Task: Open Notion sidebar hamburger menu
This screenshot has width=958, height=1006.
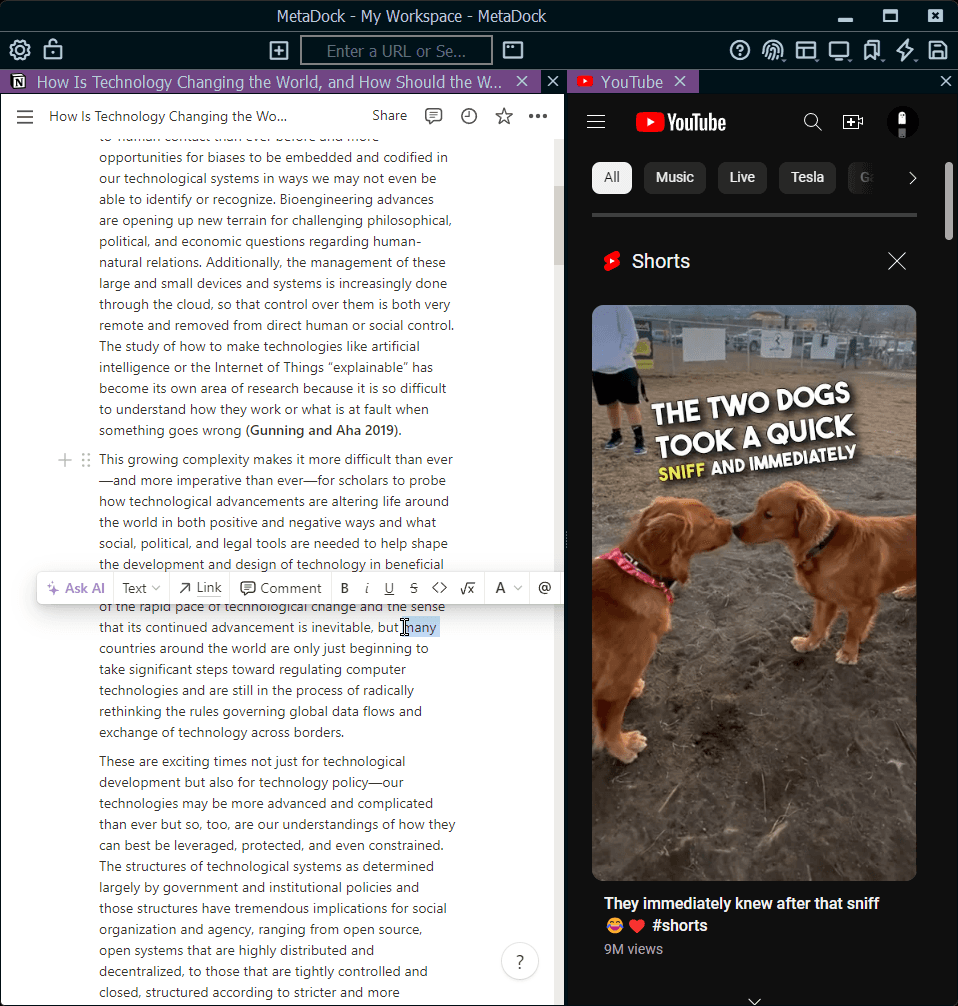Action: coord(25,117)
